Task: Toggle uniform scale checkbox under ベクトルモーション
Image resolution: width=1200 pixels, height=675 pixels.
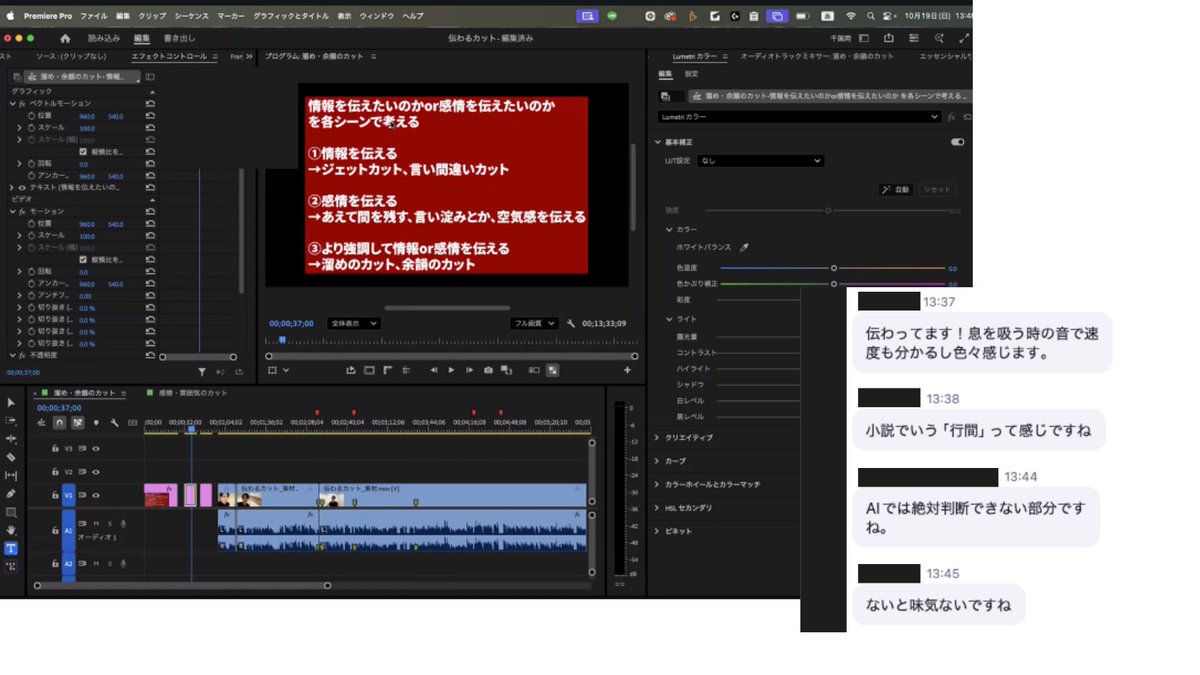Action: (x=83, y=151)
